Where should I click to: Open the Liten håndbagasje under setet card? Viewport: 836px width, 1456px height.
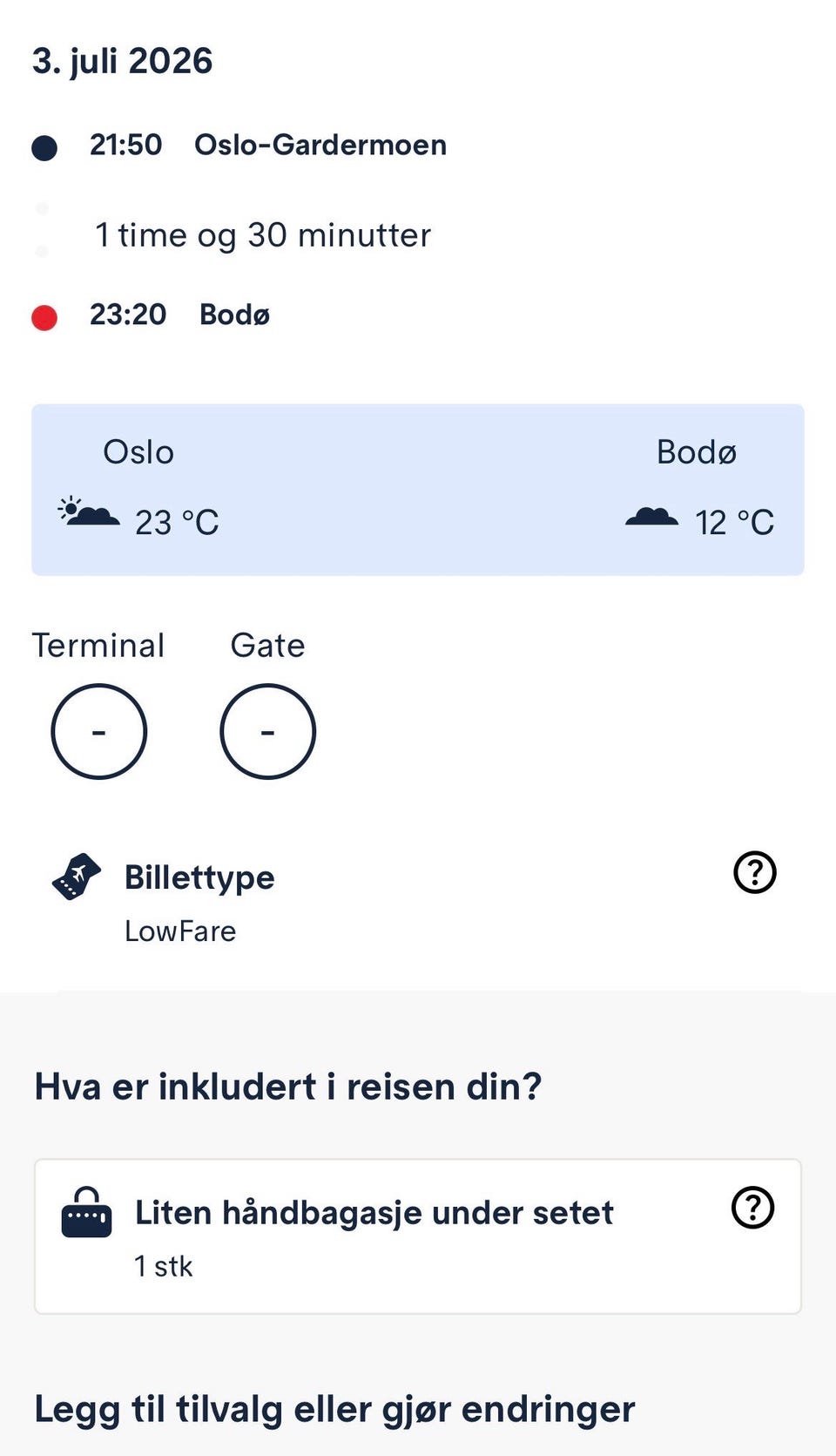click(418, 1236)
